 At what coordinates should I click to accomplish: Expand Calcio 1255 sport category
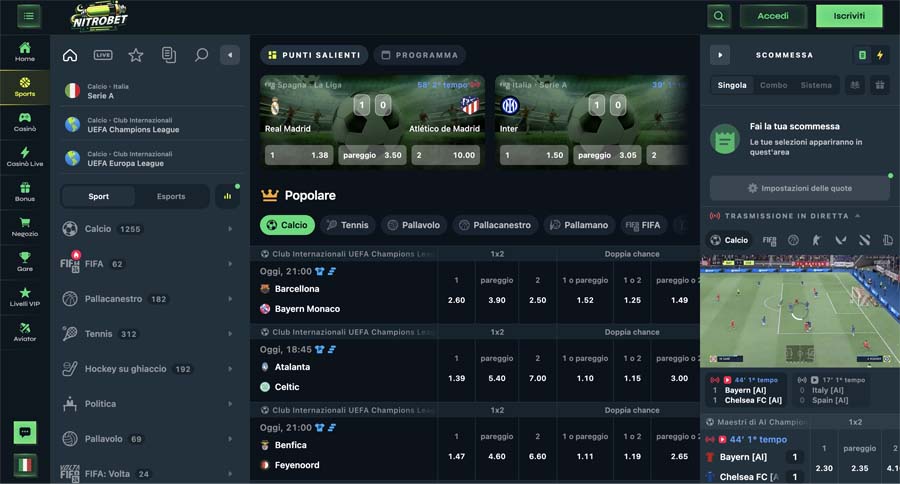click(150, 229)
